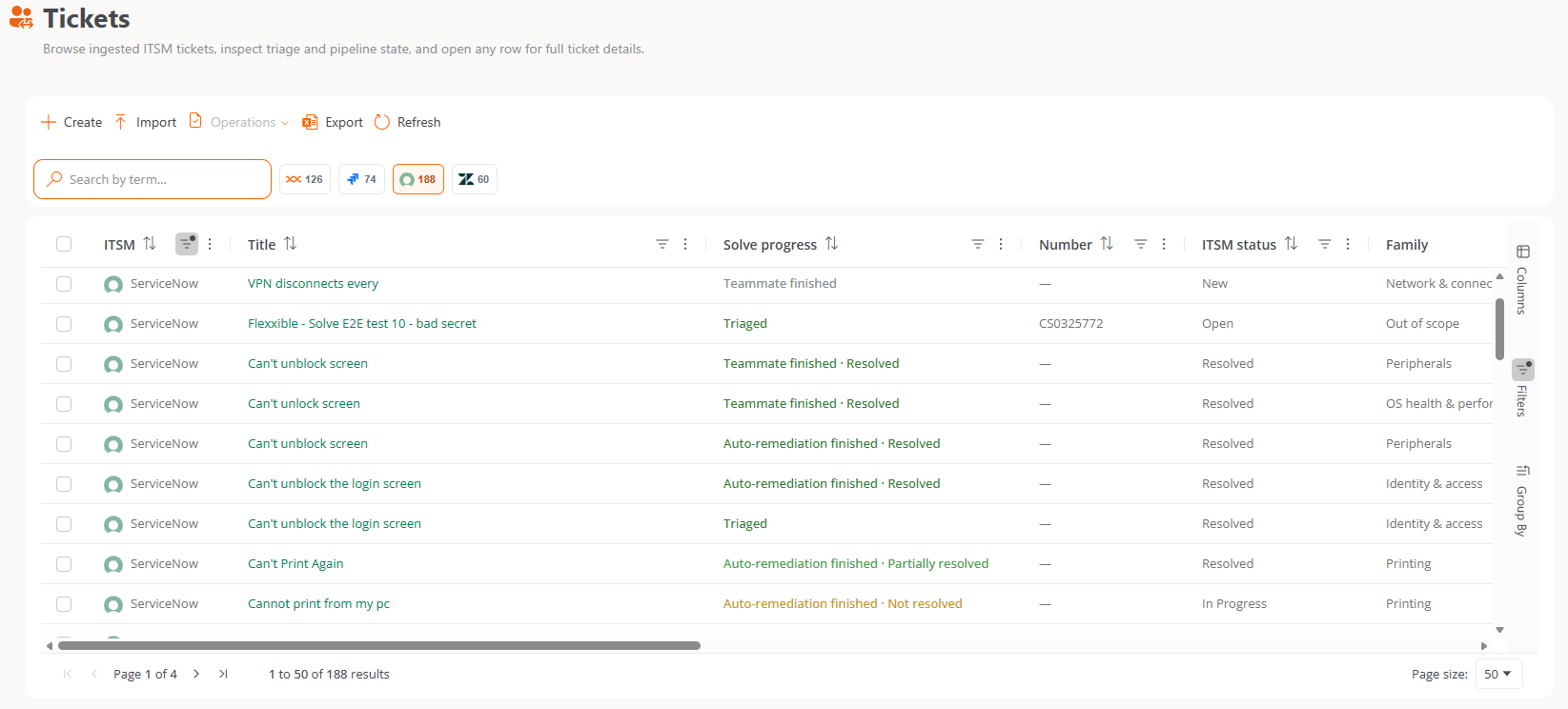Open the VPN disconnects every ticket

tap(313, 284)
